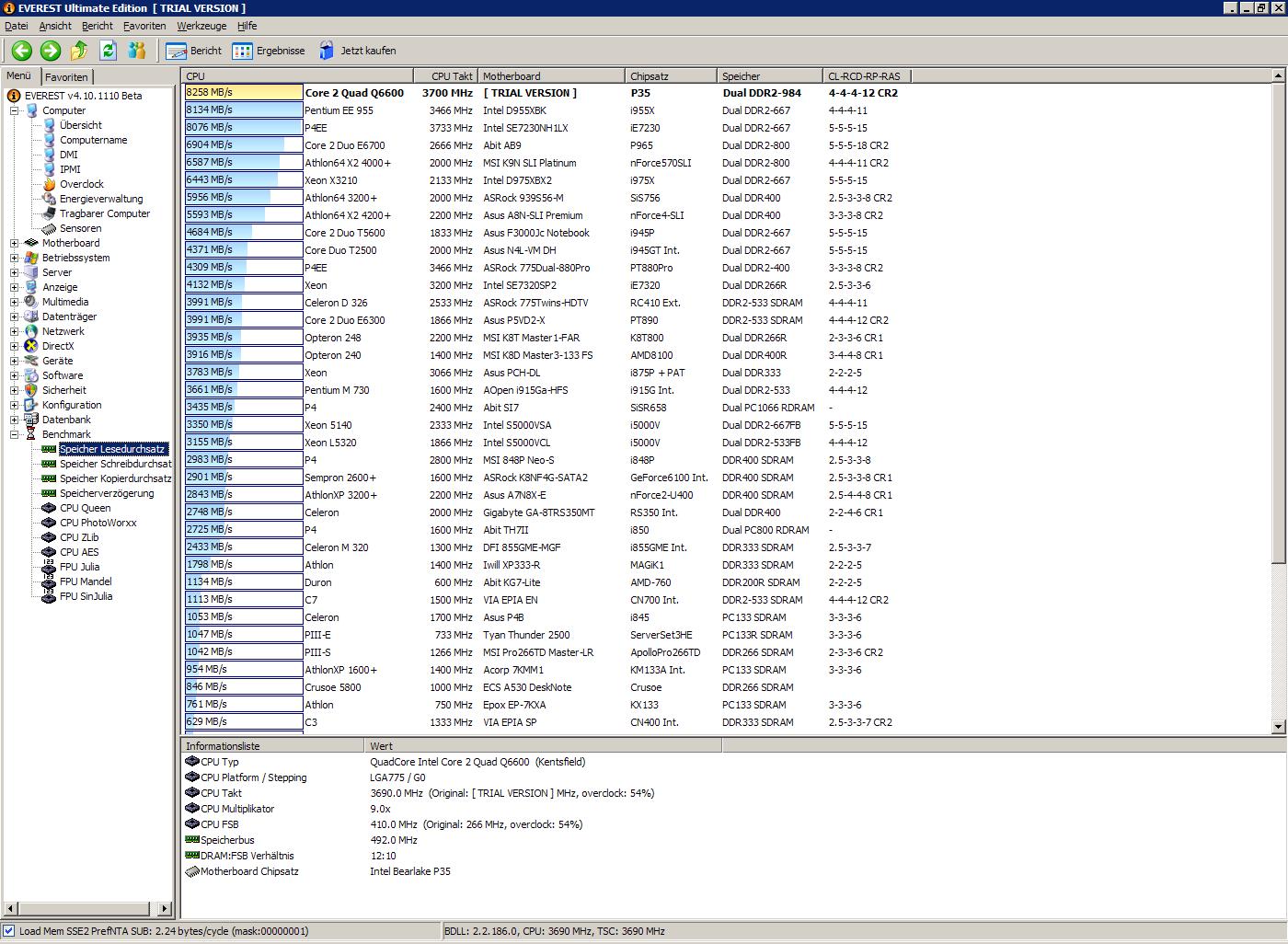
Task: Expand the Betriebssystem tree node
Action: (x=15, y=258)
